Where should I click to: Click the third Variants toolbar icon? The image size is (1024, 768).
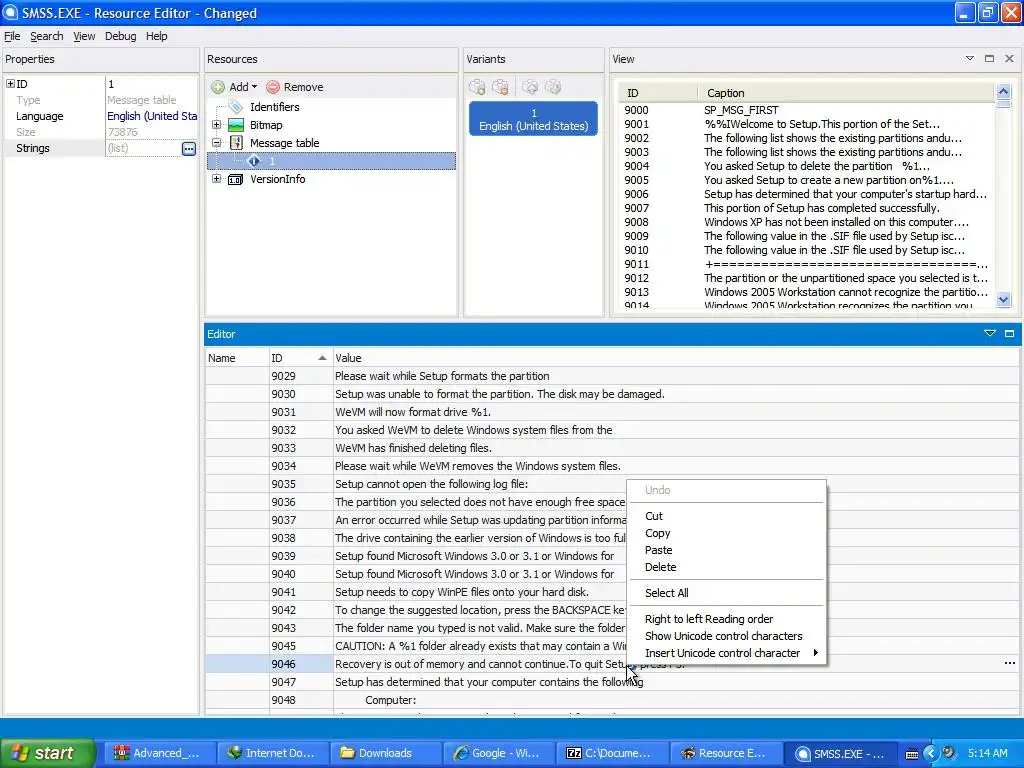click(530, 87)
